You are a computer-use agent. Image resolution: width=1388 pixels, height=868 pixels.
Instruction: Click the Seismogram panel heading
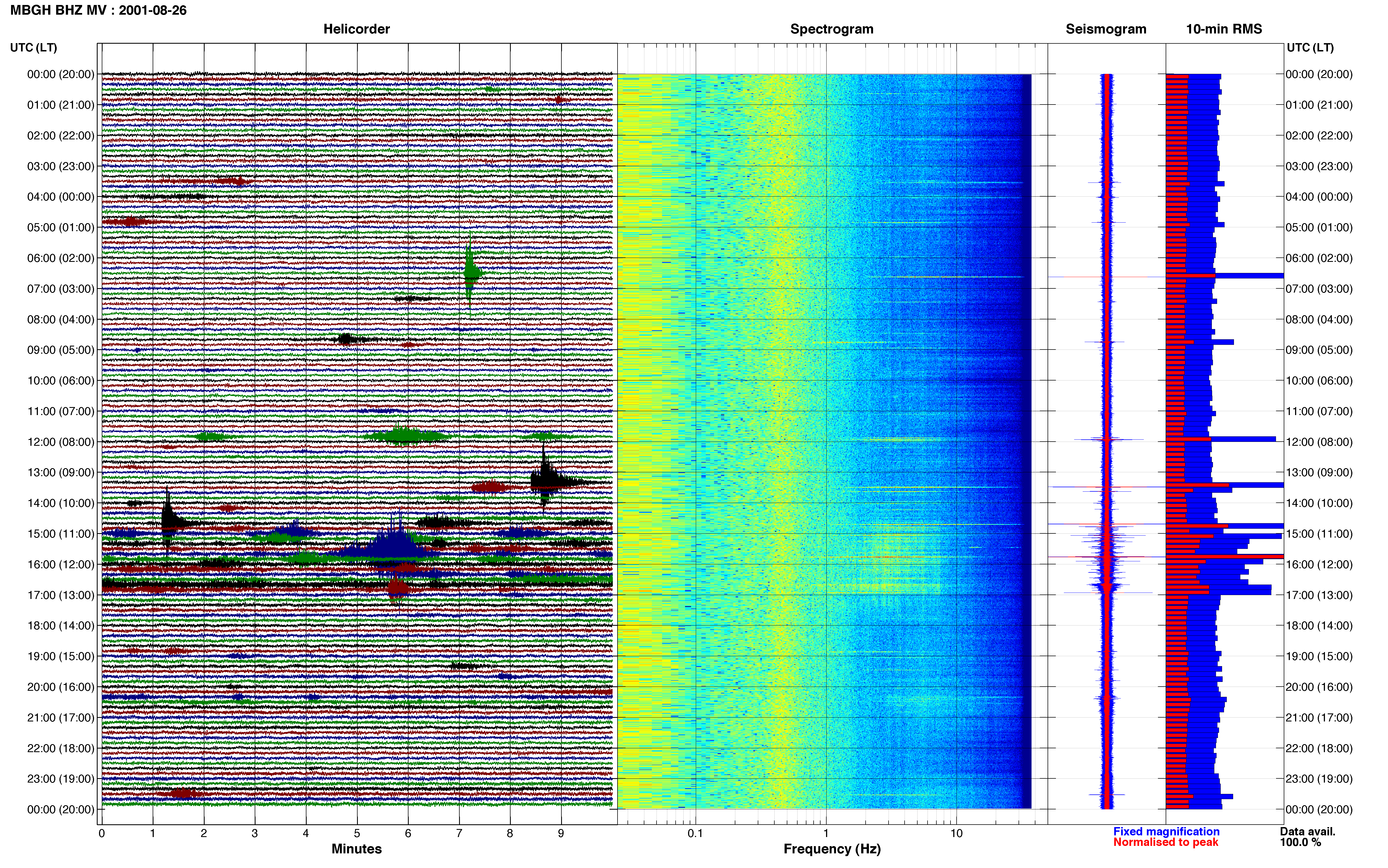(1106, 29)
